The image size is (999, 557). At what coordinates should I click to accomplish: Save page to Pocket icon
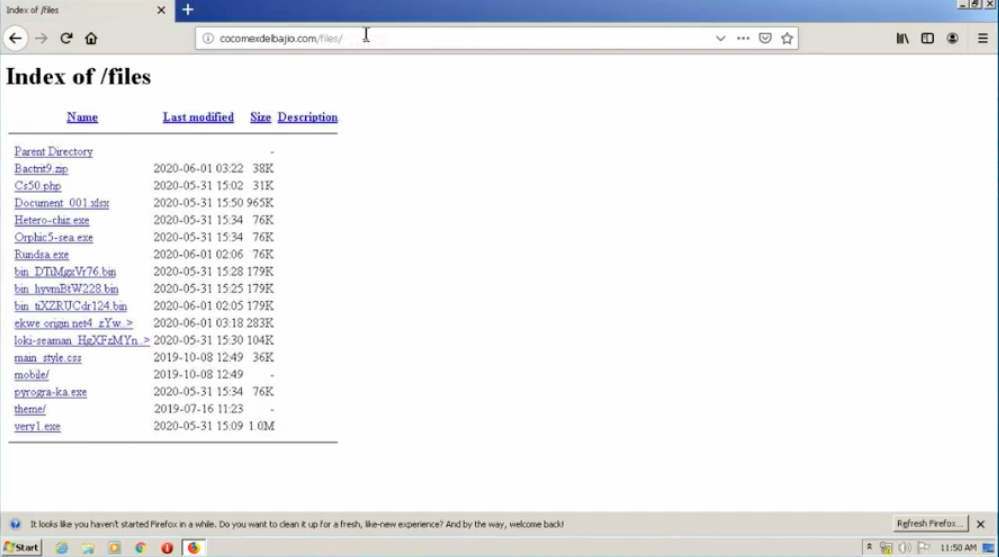pyautogui.click(x=765, y=38)
